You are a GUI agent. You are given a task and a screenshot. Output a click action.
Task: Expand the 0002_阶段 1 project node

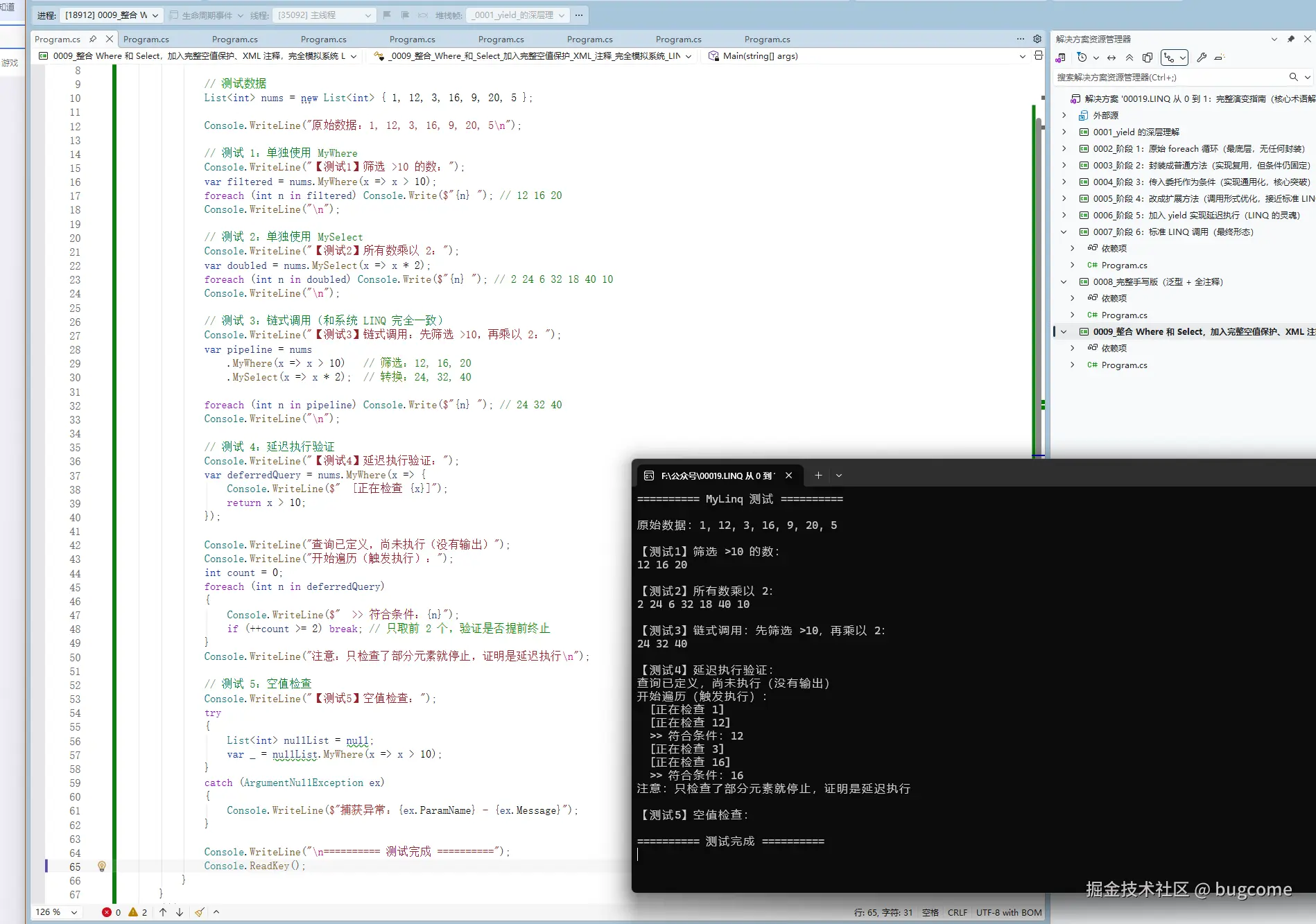1064,148
